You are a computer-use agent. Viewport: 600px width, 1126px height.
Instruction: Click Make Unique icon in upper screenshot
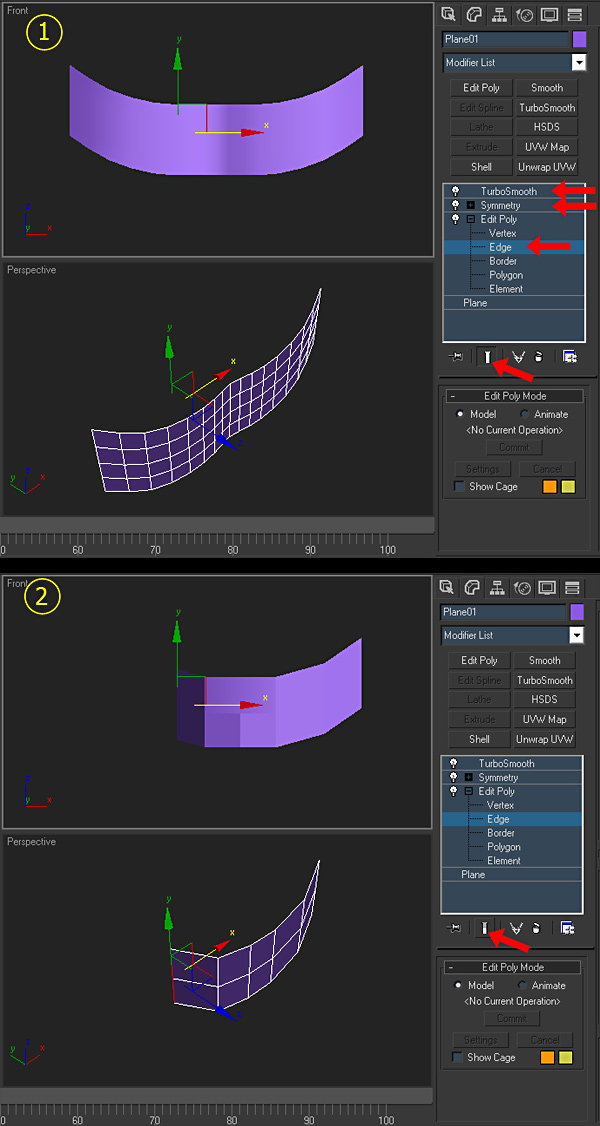(517, 357)
